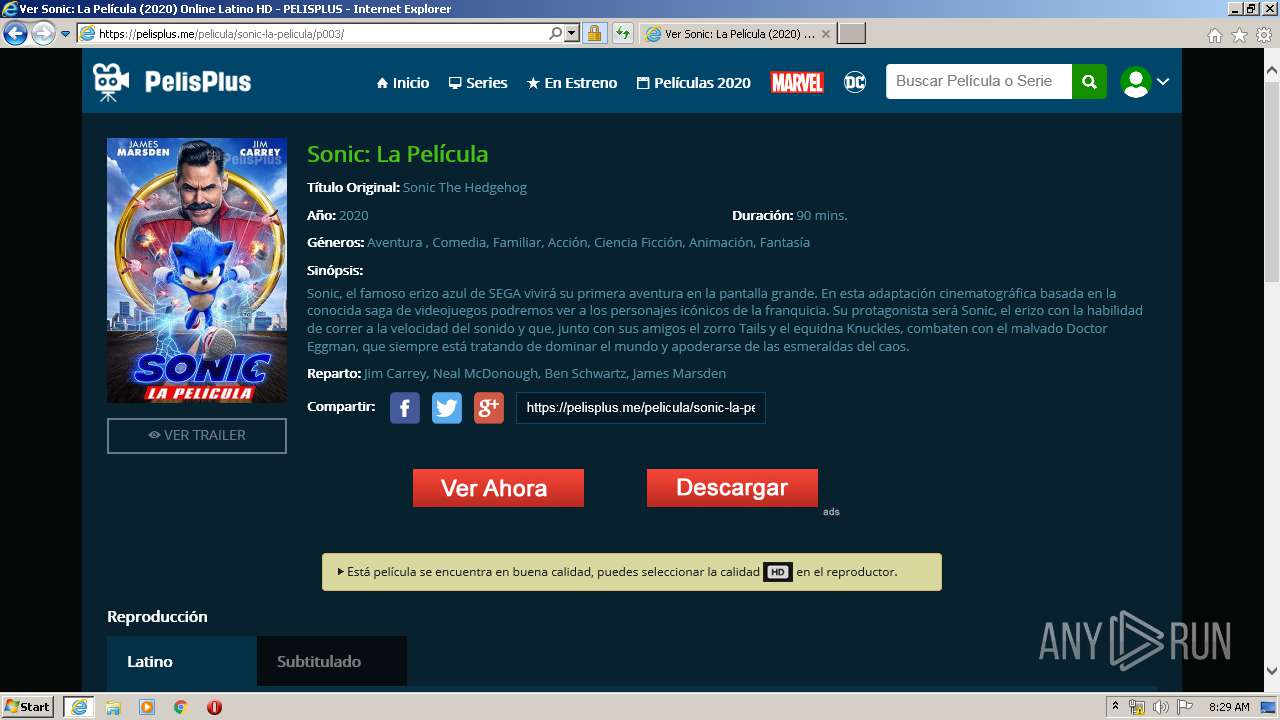The image size is (1280, 720).
Task: Open the Favorites star icon
Action: click(1239, 35)
